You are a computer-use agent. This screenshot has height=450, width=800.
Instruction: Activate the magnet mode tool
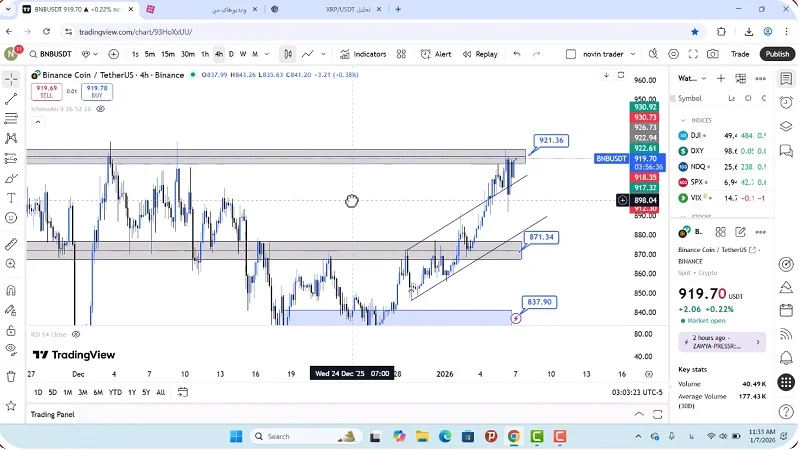11,290
